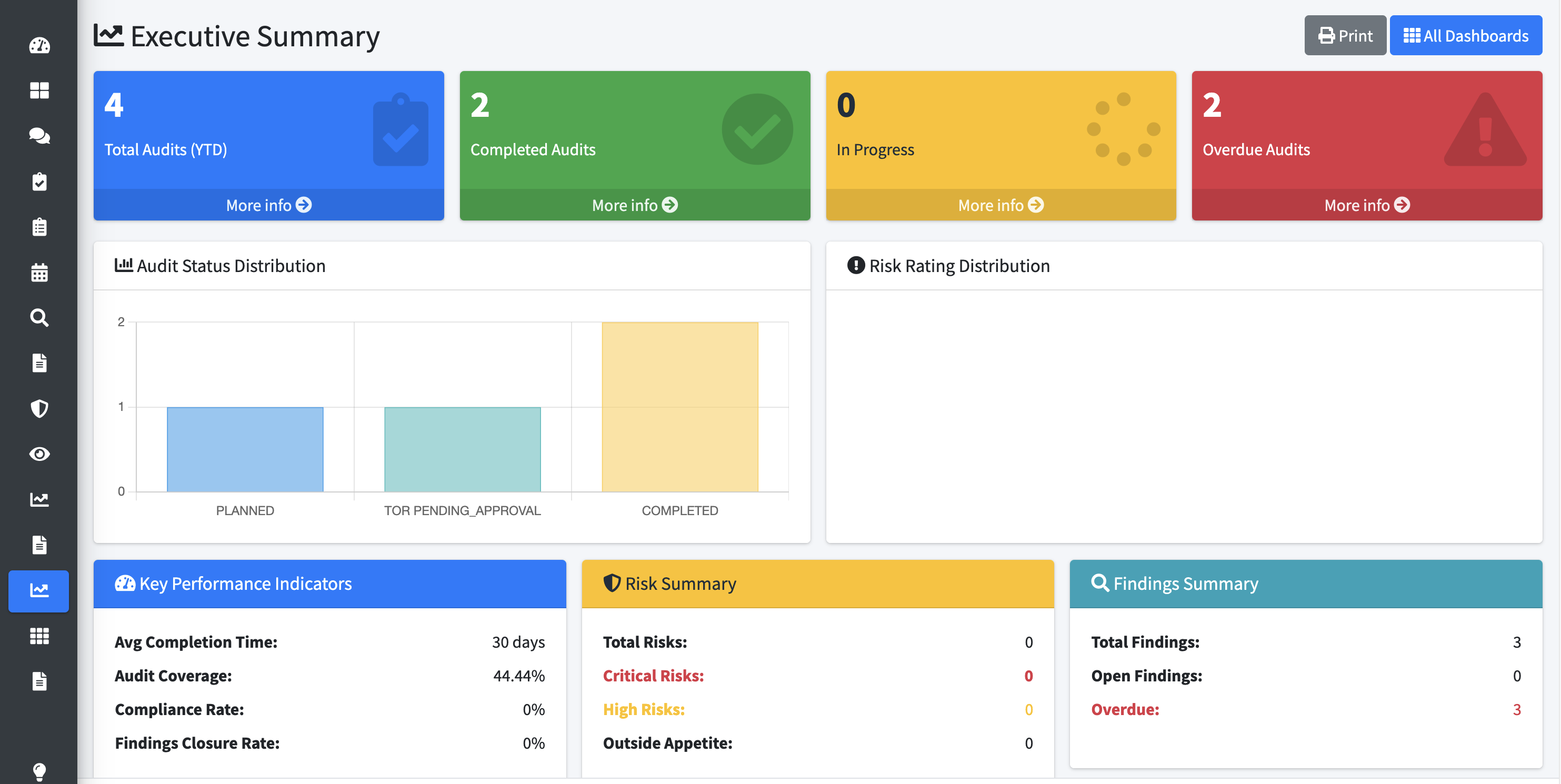Expand More info on Total Audits card
This screenshot has width=1561, height=784.
click(268, 205)
